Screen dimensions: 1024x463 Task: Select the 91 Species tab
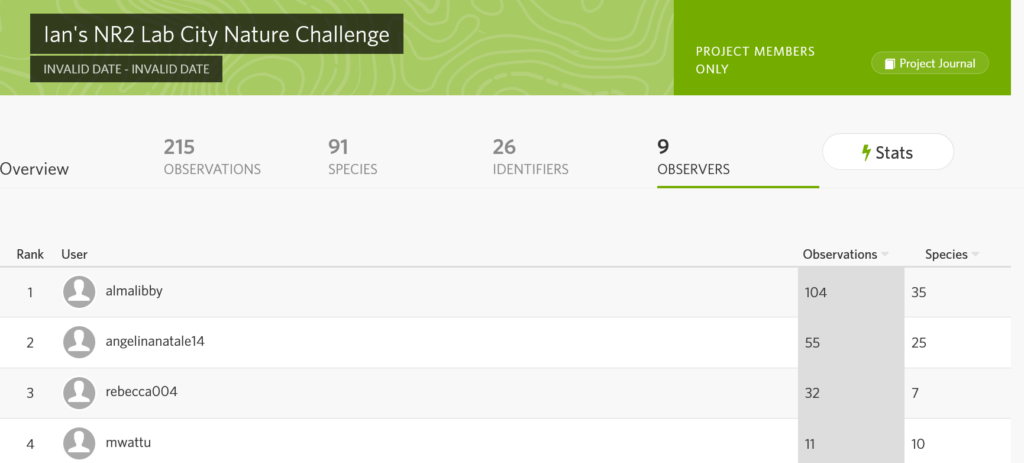point(353,158)
